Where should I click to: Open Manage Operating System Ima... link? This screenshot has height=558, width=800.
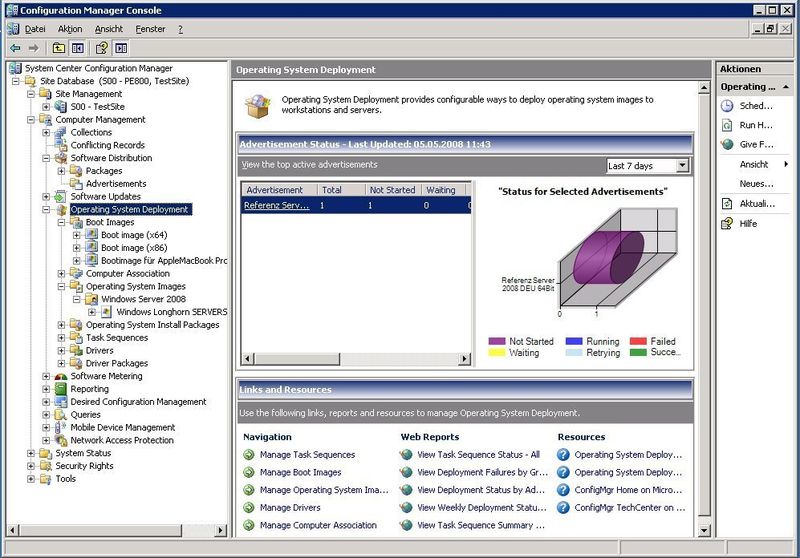[324, 490]
